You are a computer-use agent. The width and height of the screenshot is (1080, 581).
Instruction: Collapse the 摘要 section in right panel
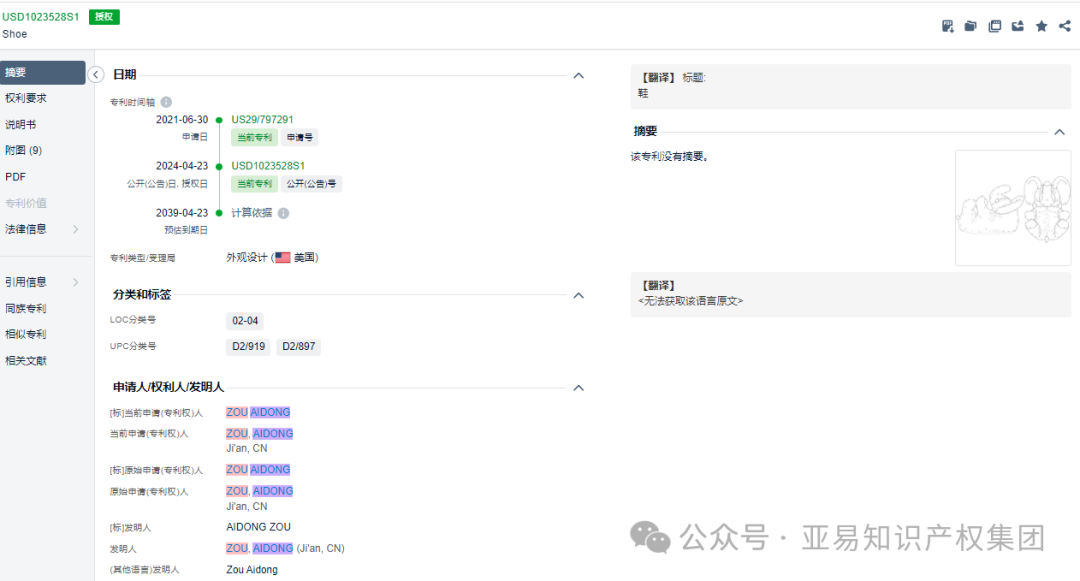(1059, 131)
